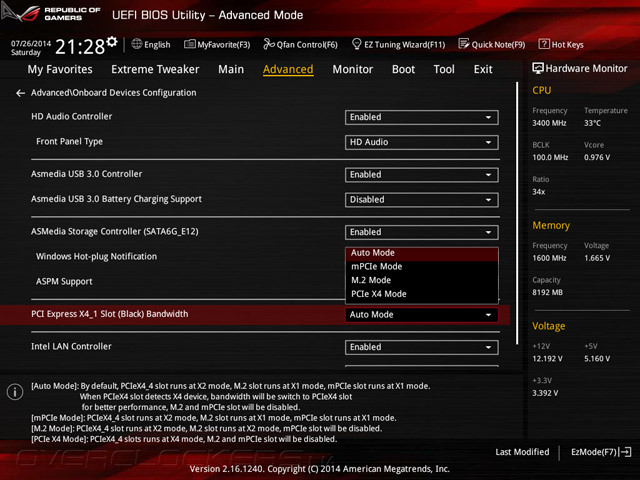Click the Intel LAN Controller label
This screenshot has height=480, width=640.
coord(71,347)
